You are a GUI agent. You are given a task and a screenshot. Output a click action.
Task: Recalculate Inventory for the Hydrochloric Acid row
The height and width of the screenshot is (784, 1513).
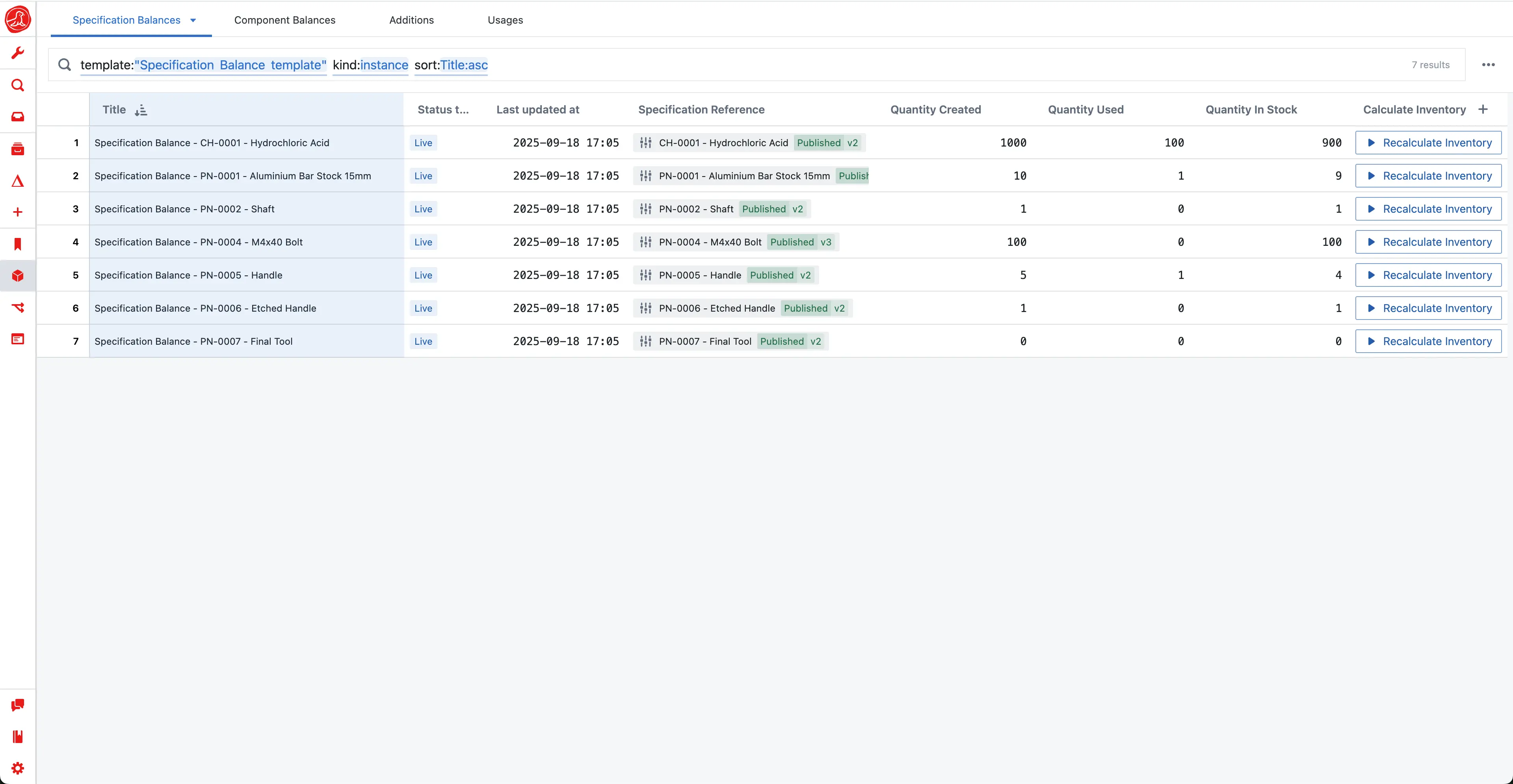[x=1428, y=143]
